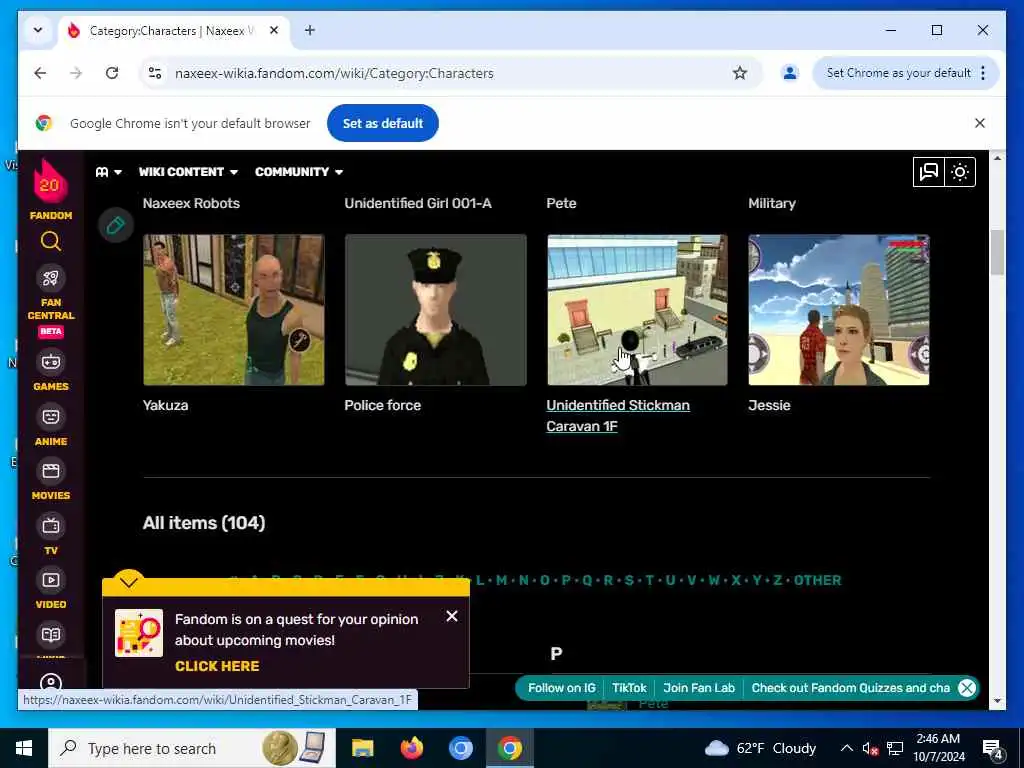
Task: Jump to letter Z in index
Action: (x=778, y=580)
